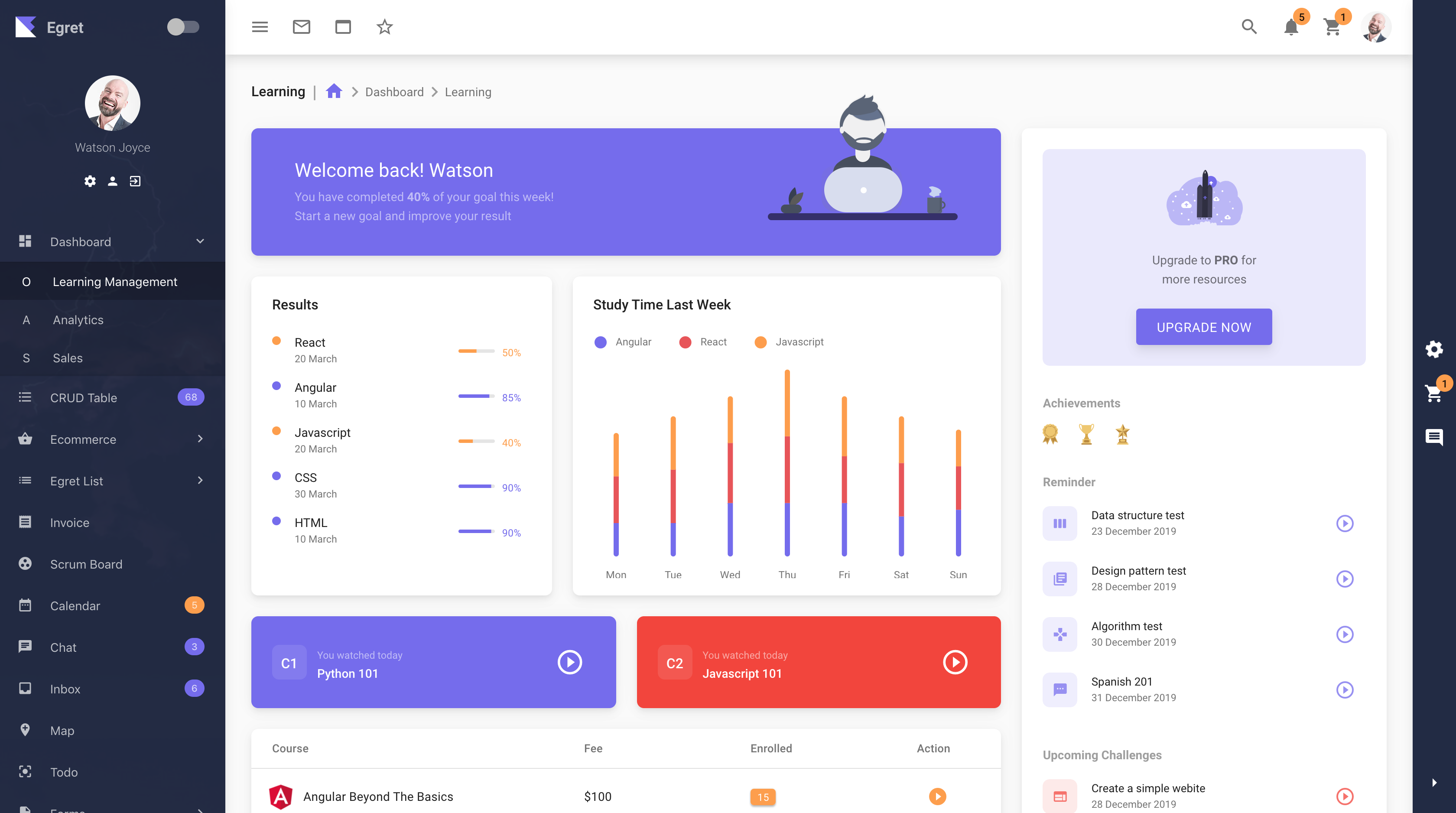Click the hamburger menu icon
This screenshot has height=813, width=1456.
click(259, 27)
